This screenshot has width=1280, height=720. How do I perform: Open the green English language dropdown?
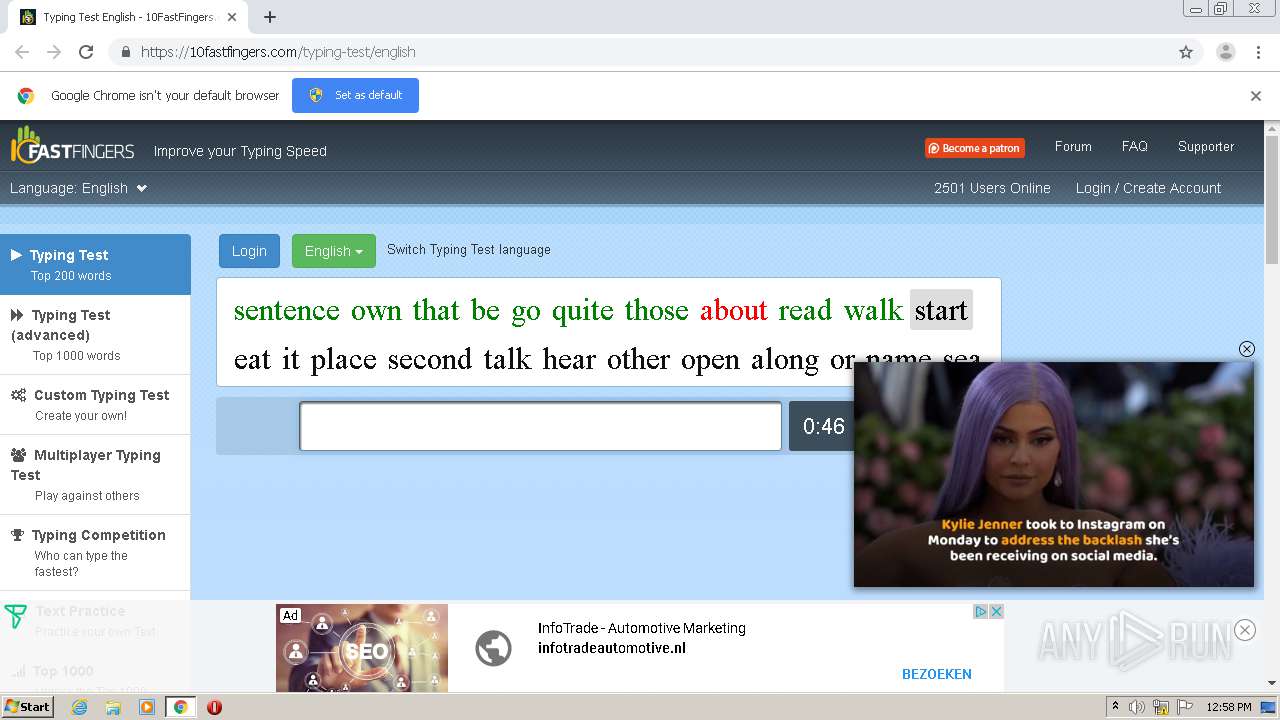pos(333,251)
